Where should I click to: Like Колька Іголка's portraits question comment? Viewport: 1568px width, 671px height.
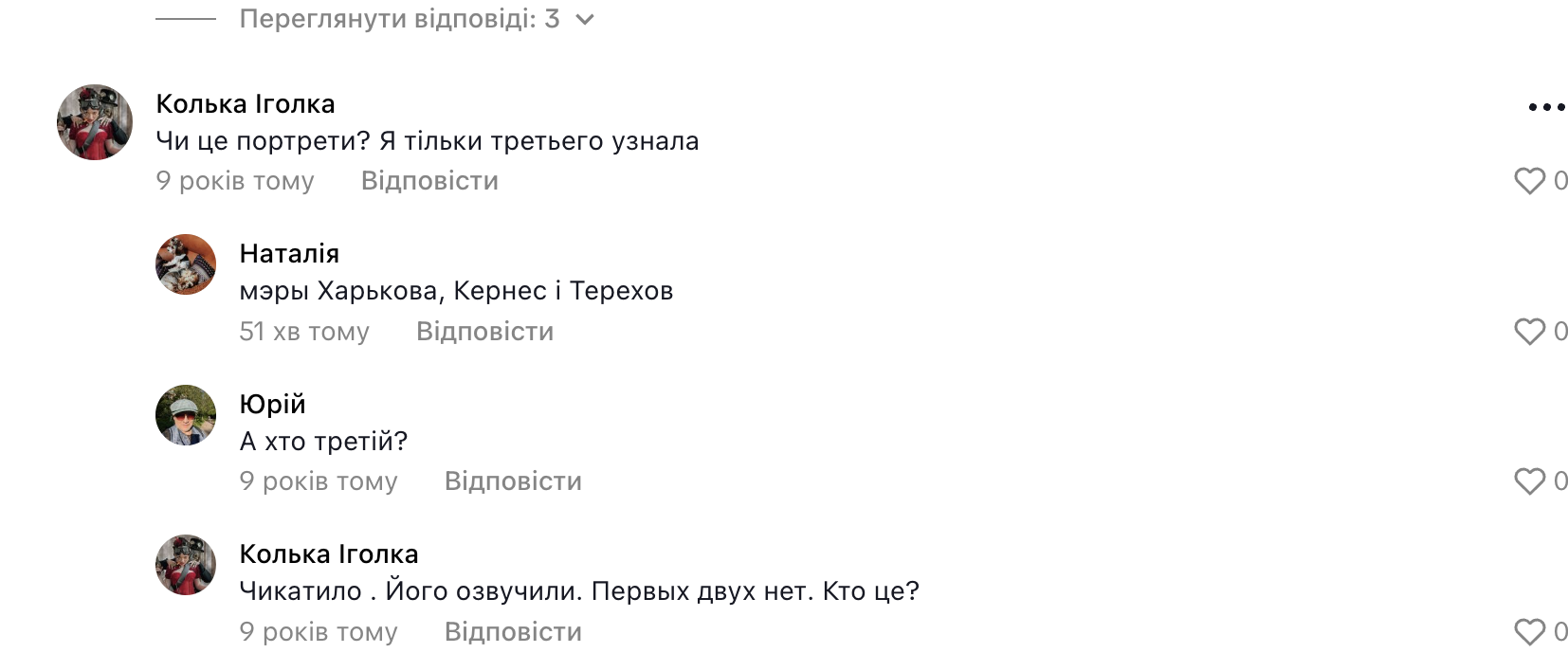click(x=1529, y=181)
